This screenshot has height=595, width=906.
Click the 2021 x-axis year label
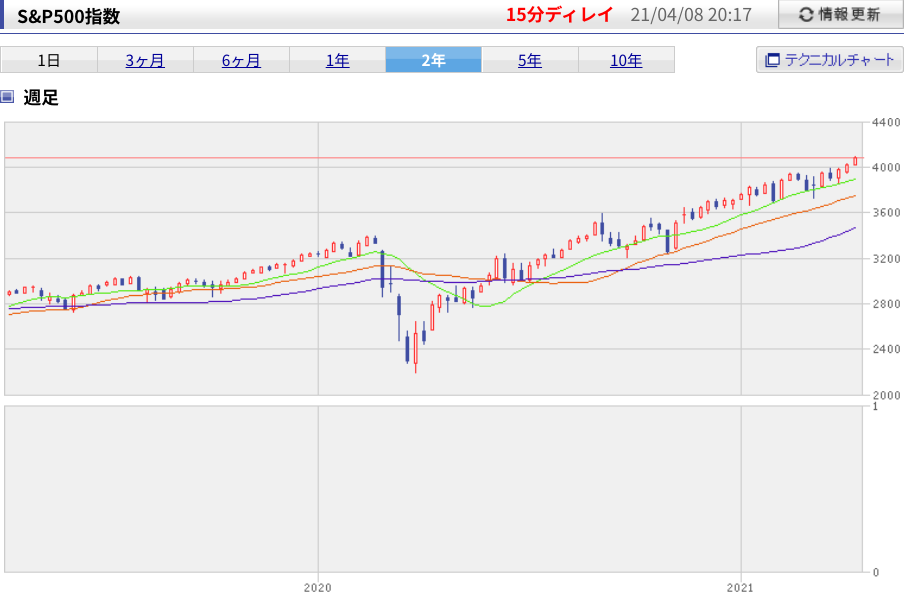click(x=740, y=587)
